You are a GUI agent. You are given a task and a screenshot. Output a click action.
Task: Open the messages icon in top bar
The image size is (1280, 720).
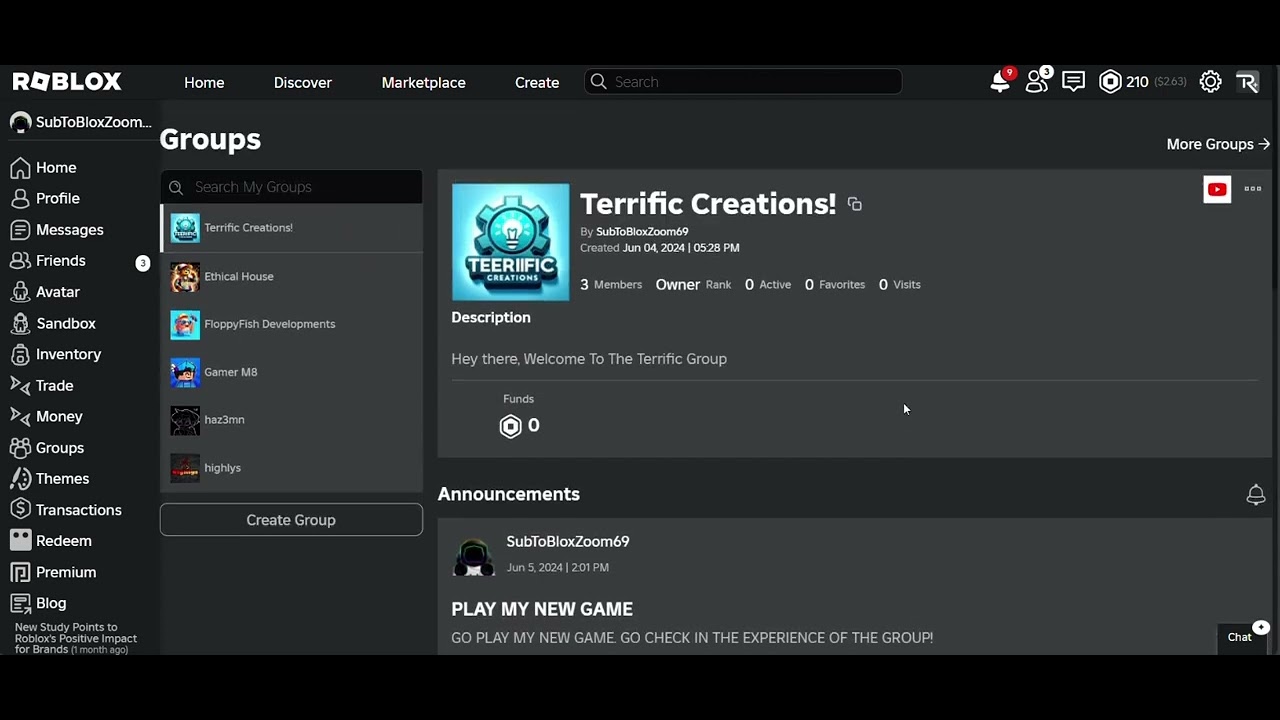(x=1074, y=82)
